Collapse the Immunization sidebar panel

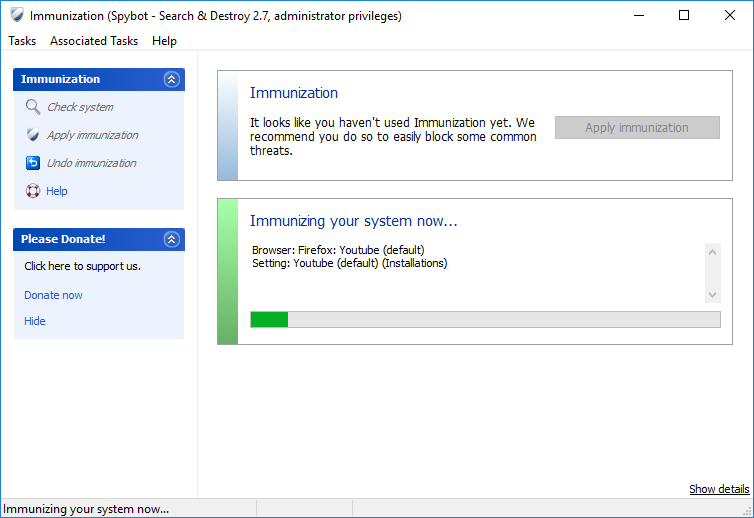click(171, 79)
